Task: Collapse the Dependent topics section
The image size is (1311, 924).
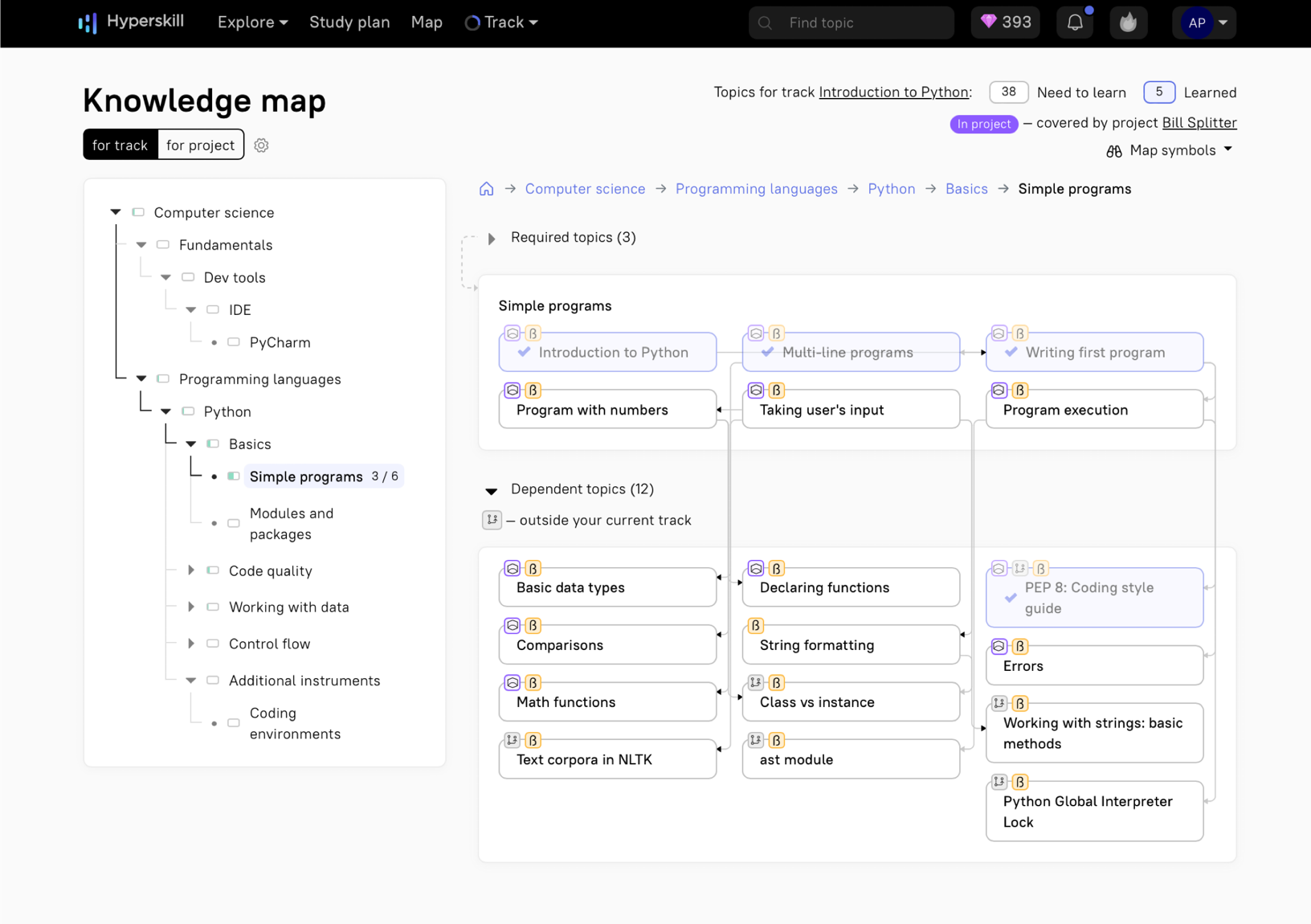Action: 491,490
